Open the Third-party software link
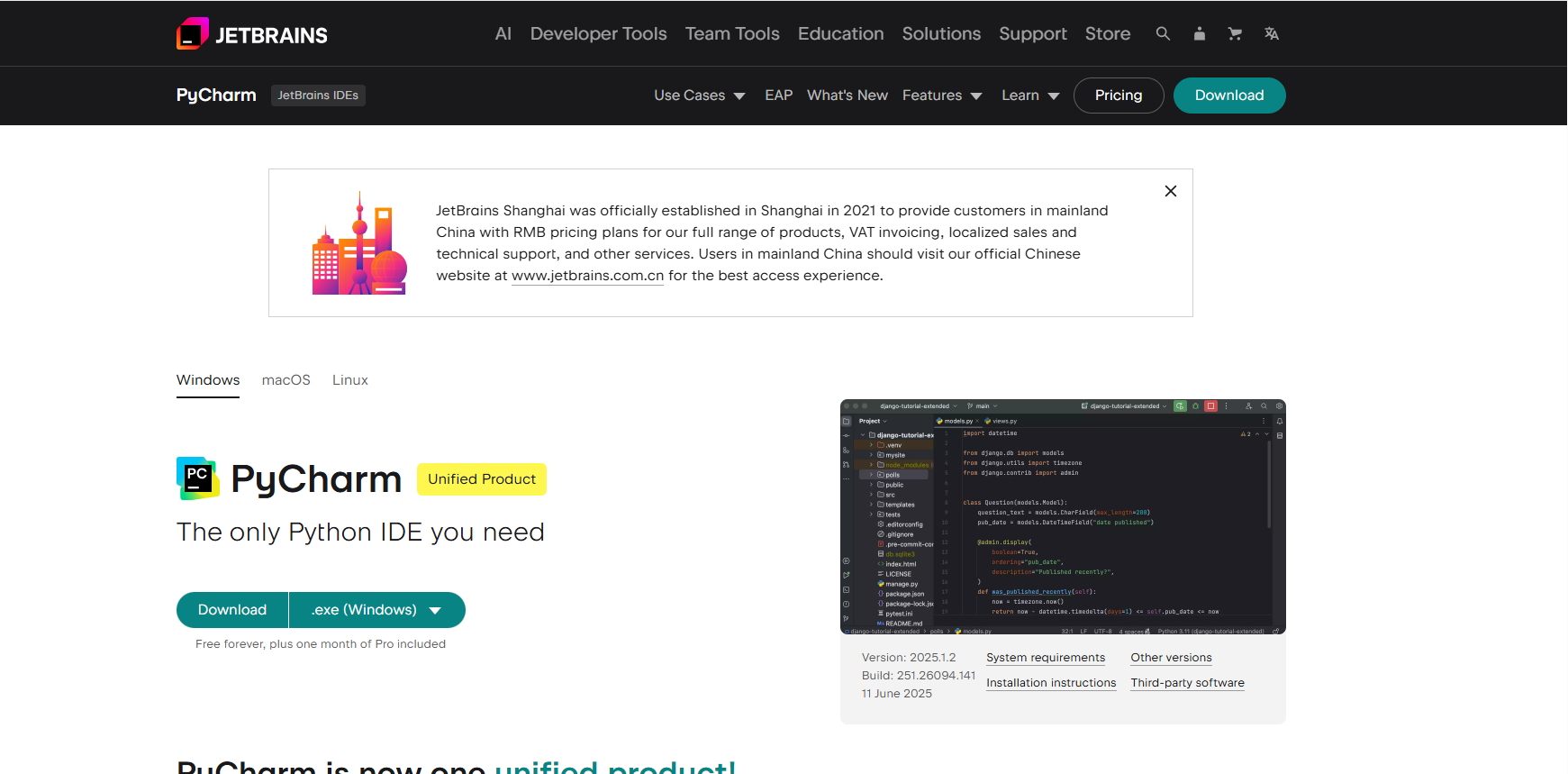1568x774 pixels. 1187,683
